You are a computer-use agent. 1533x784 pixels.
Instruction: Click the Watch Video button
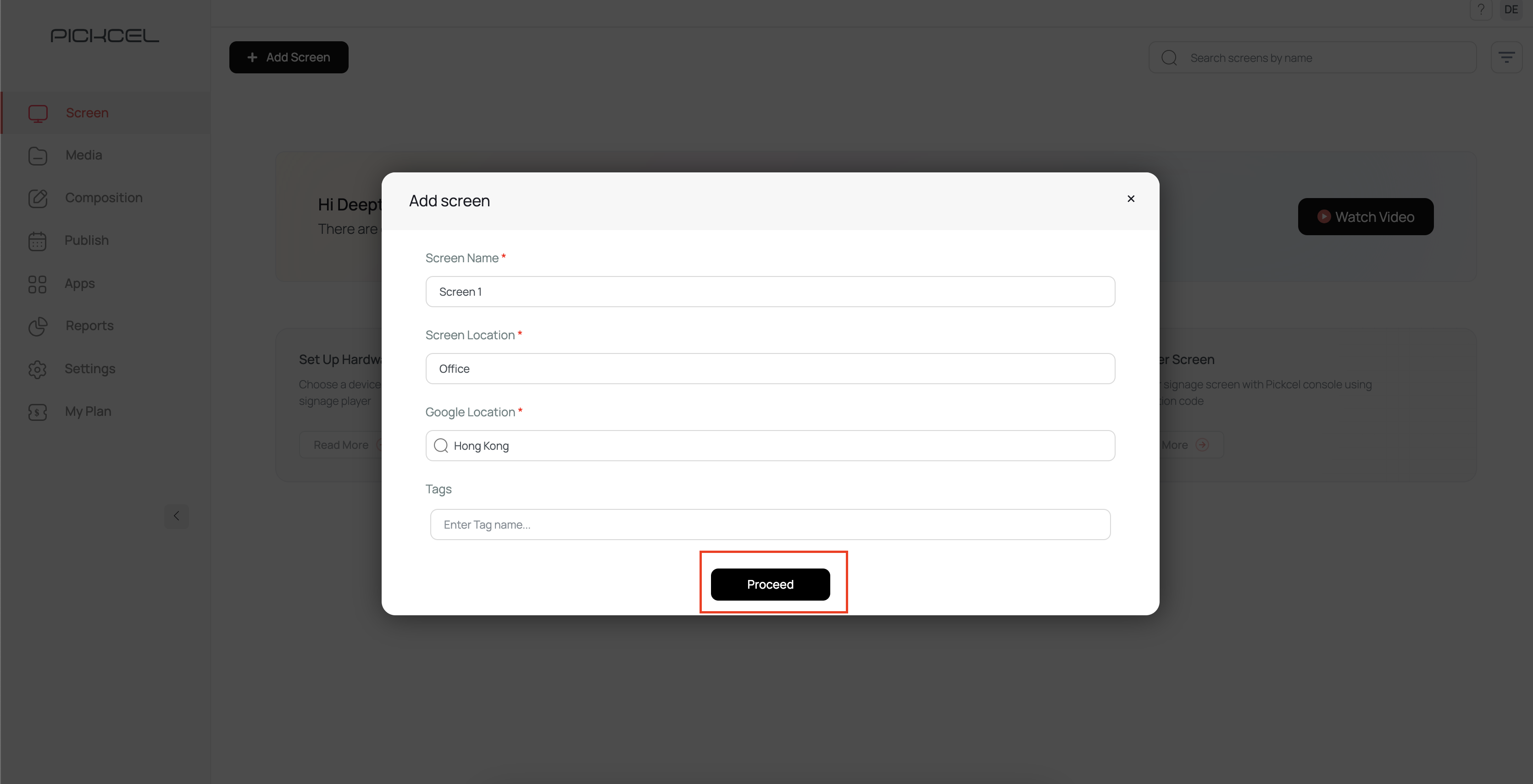(x=1365, y=216)
